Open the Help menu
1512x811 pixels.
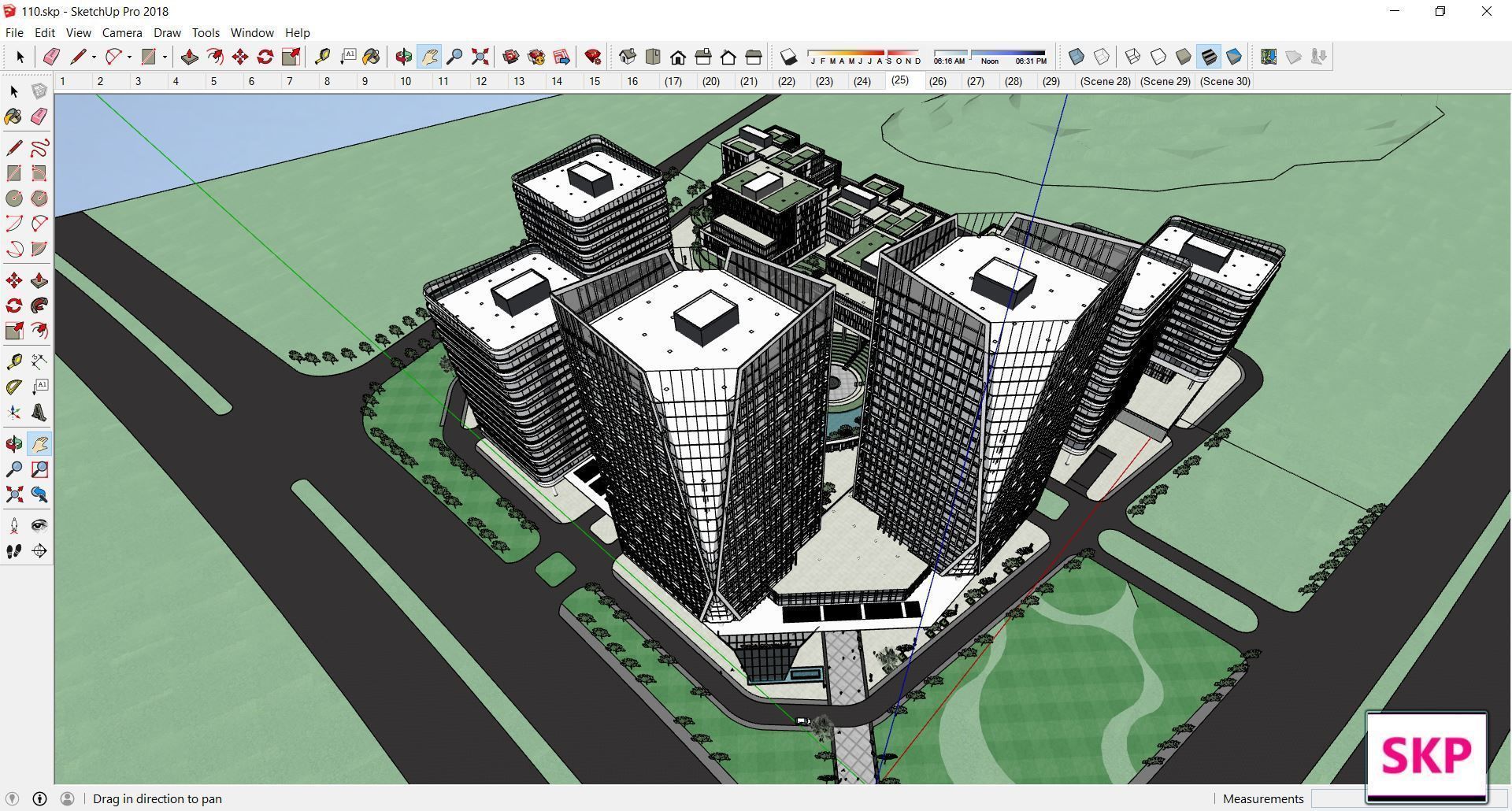point(297,32)
